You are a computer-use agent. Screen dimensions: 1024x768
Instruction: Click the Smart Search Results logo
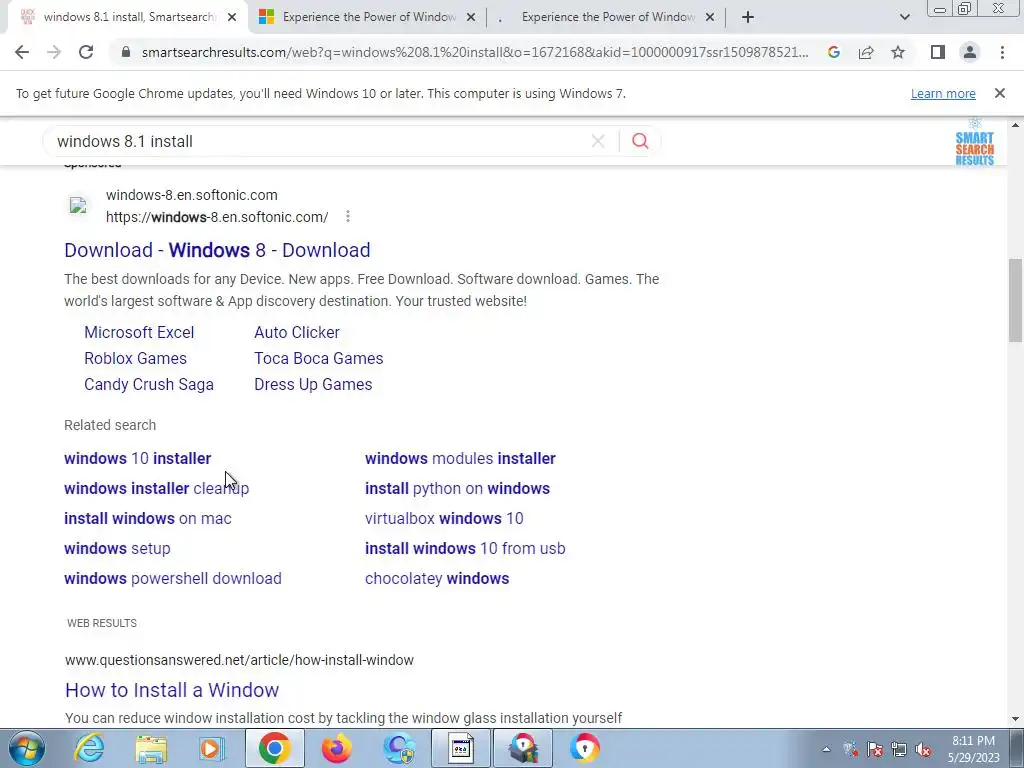coord(974,142)
